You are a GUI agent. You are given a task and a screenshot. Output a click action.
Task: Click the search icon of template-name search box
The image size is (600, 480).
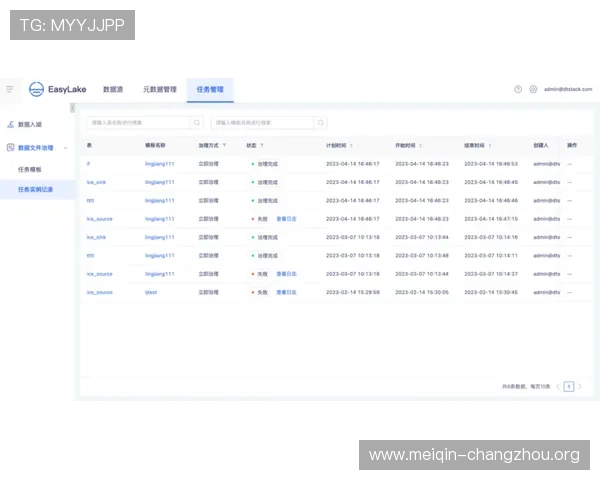(x=321, y=122)
